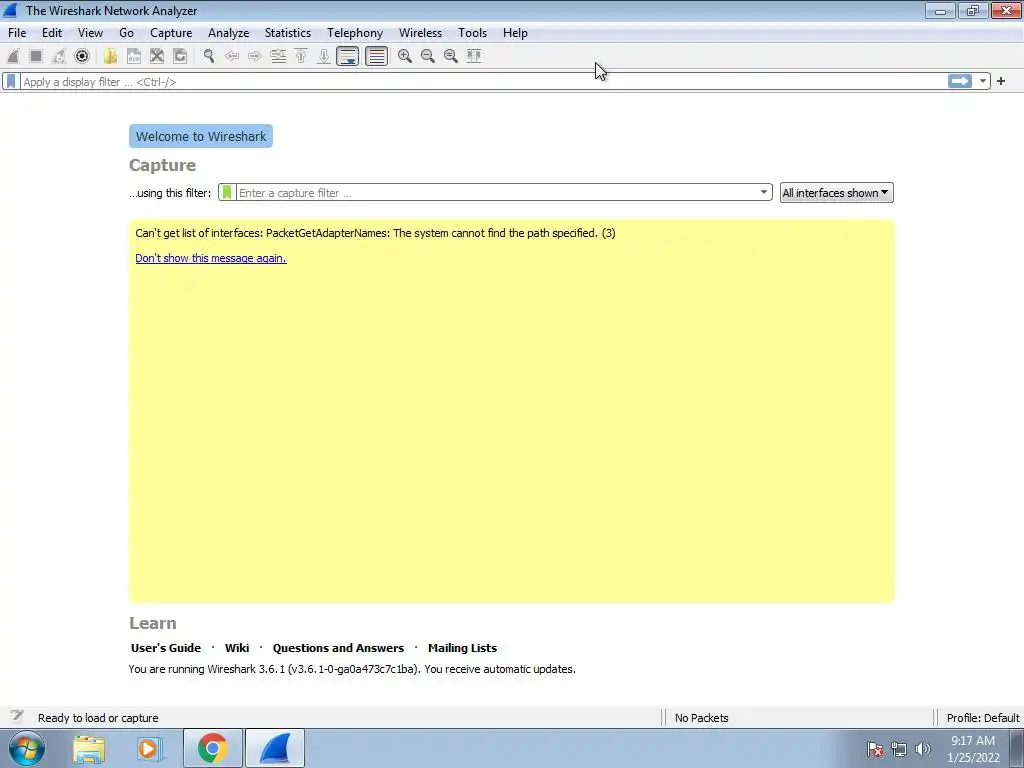
Task: Add a display filter button plus icon
Action: [1000, 81]
